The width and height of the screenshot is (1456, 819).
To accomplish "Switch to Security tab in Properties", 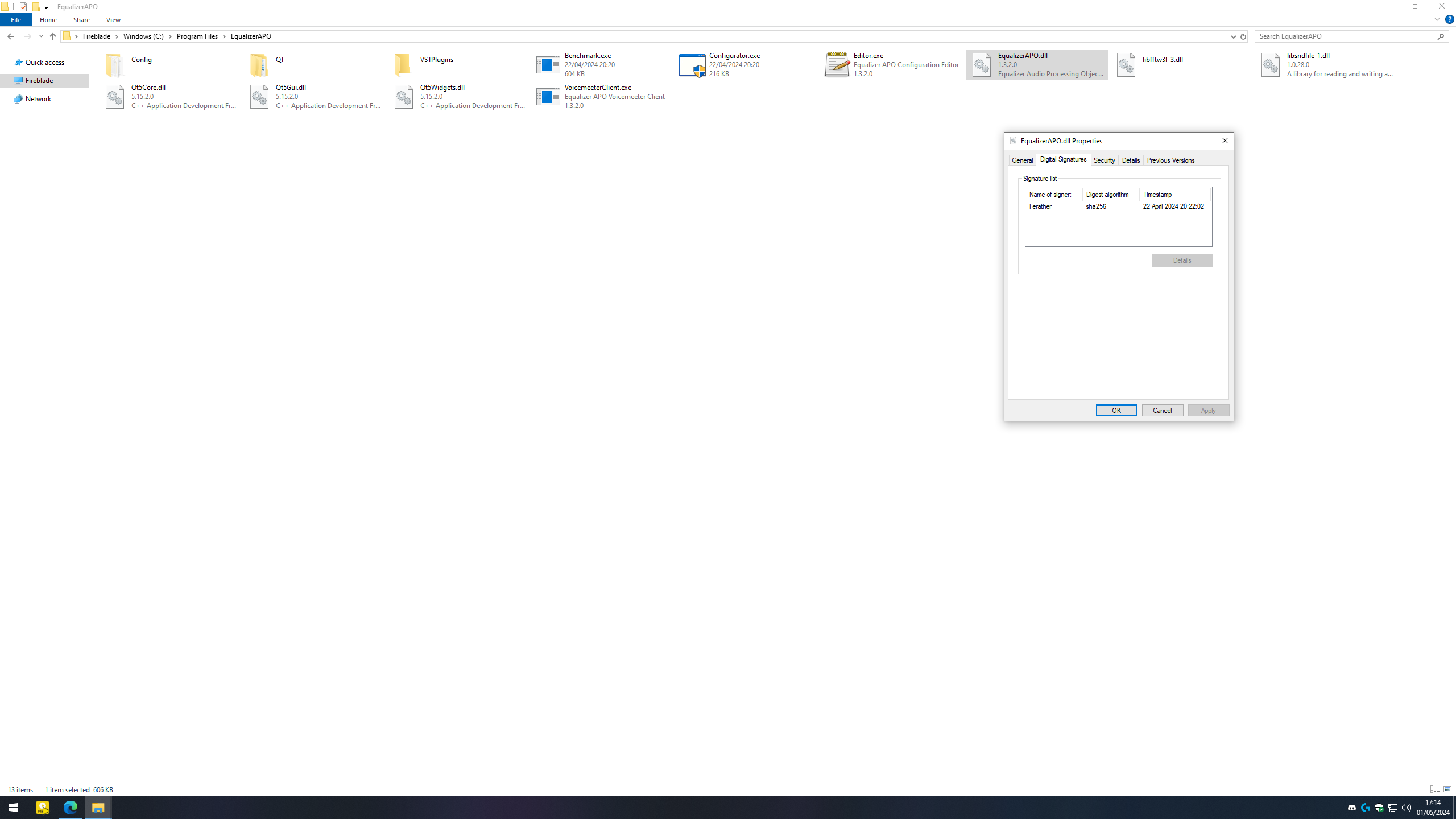I will pyautogui.click(x=1104, y=160).
